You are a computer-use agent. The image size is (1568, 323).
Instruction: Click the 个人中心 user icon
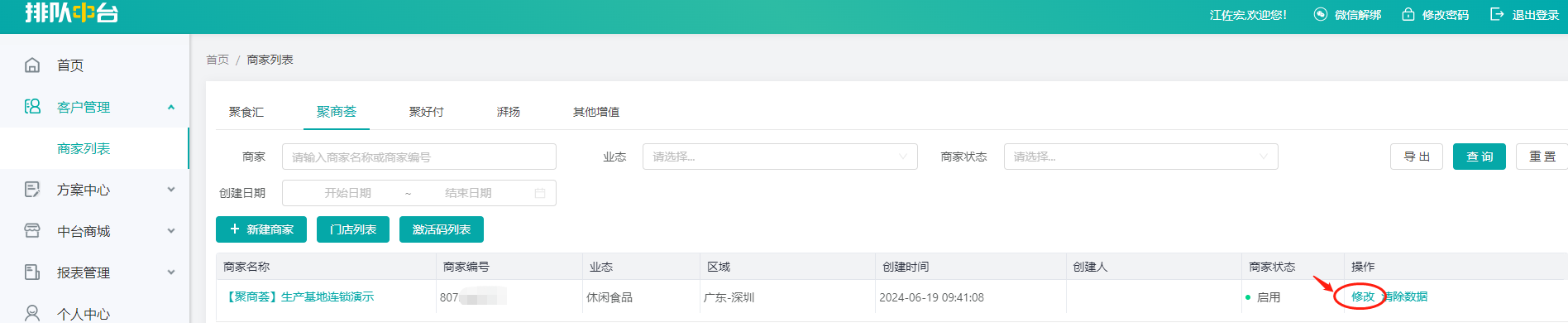click(32, 313)
